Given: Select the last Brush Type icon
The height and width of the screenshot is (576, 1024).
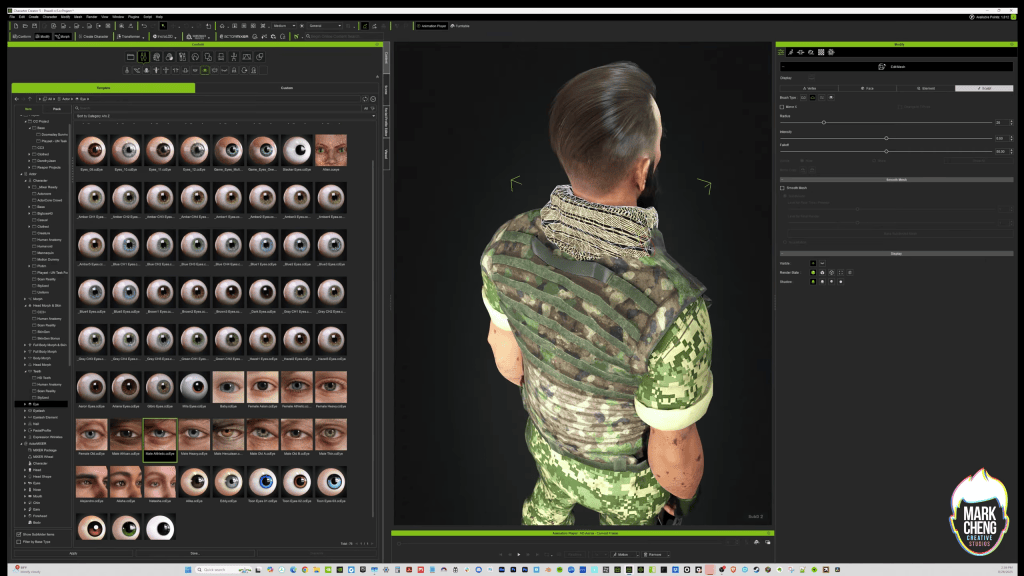Looking at the screenshot, I should [x=831, y=97].
